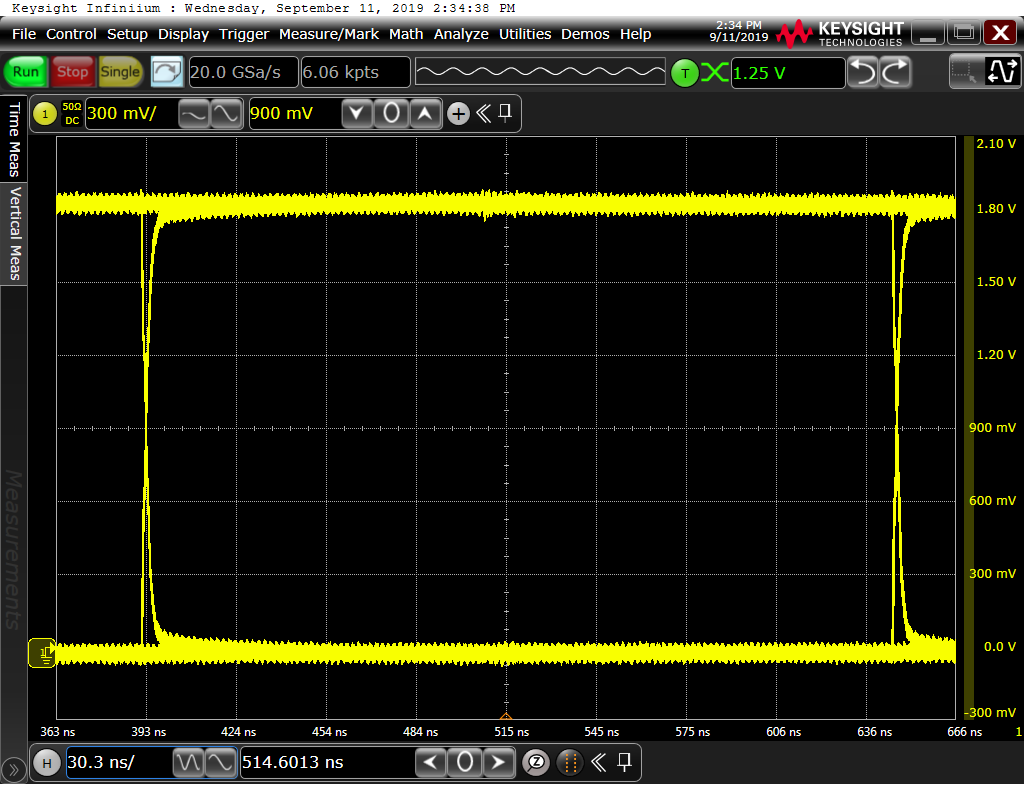Click the 1.25 V trigger level field
The width and height of the screenshot is (1034, 794).
pyautogui.click(x=787, y=71)
